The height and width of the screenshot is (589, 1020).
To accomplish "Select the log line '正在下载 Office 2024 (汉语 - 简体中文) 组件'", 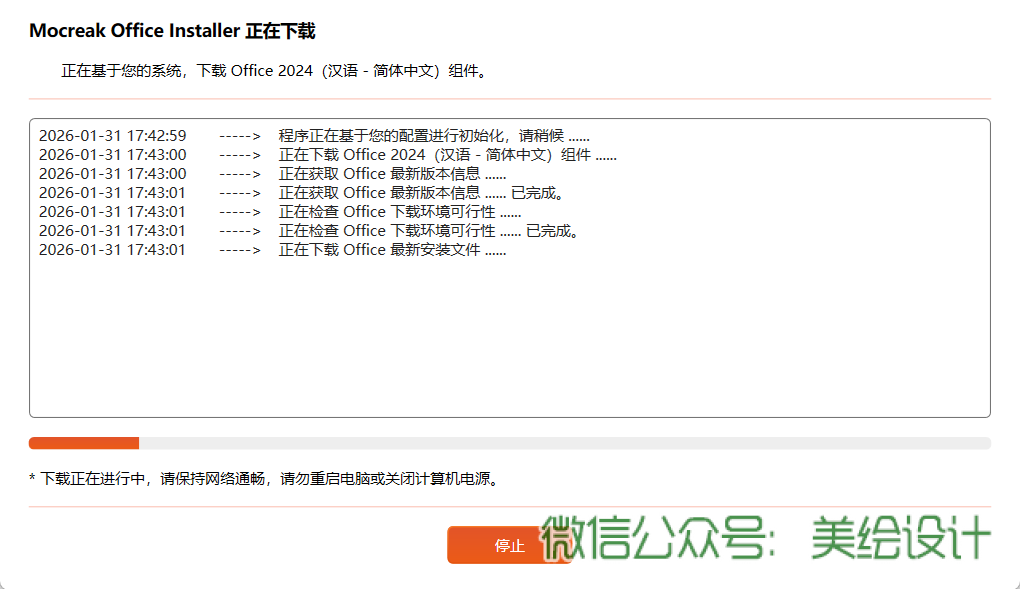I will [x=447, y=155].
